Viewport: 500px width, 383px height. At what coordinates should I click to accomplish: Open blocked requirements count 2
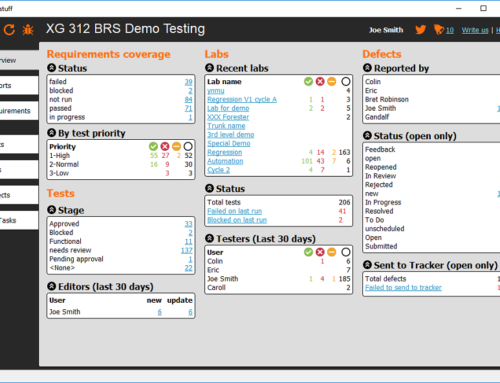tap(190, 91)
